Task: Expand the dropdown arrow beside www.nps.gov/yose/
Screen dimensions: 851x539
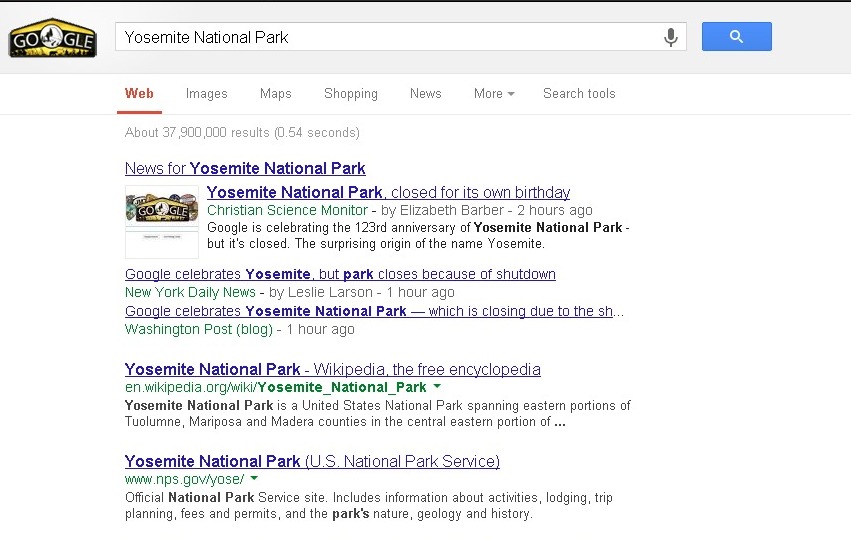Action: [x=254, y=478]
